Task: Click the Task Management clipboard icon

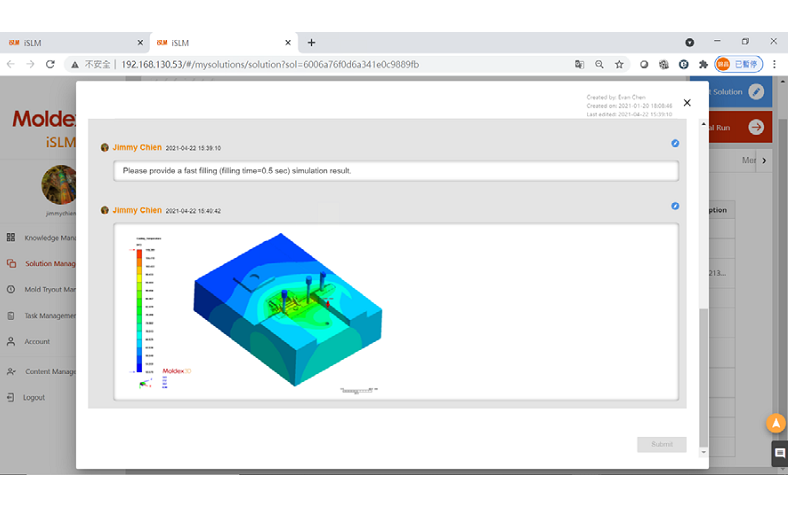Action: click(11, 316)
